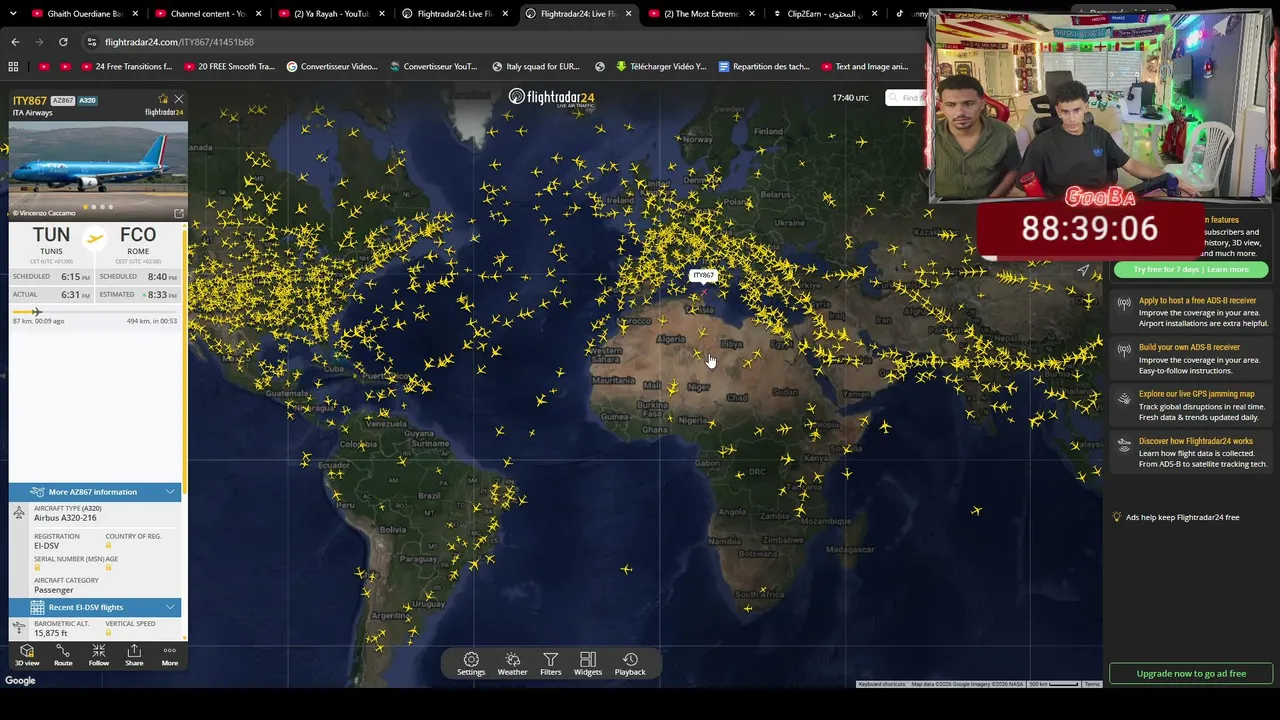Click the AZ867 flight number badge
Screen dimensions: 1280x720
63,100
